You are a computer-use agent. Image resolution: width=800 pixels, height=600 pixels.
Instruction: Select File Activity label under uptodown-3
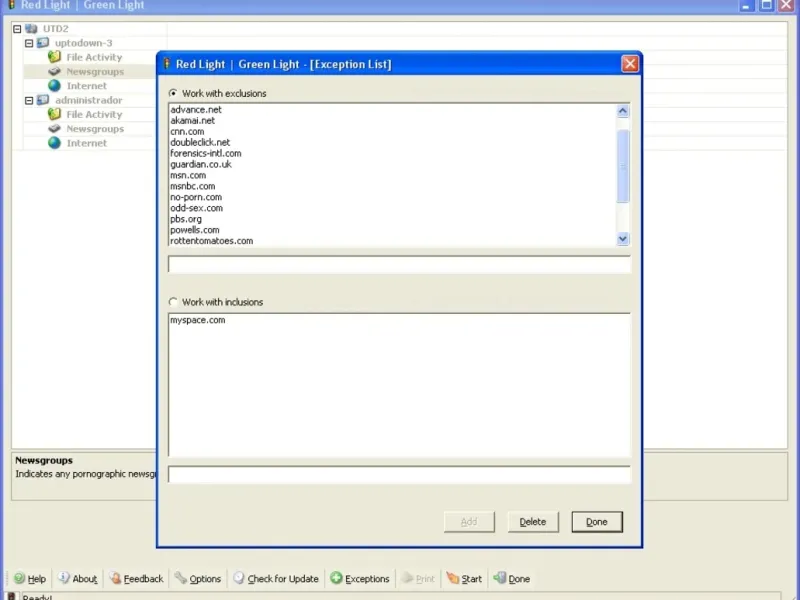94,57
